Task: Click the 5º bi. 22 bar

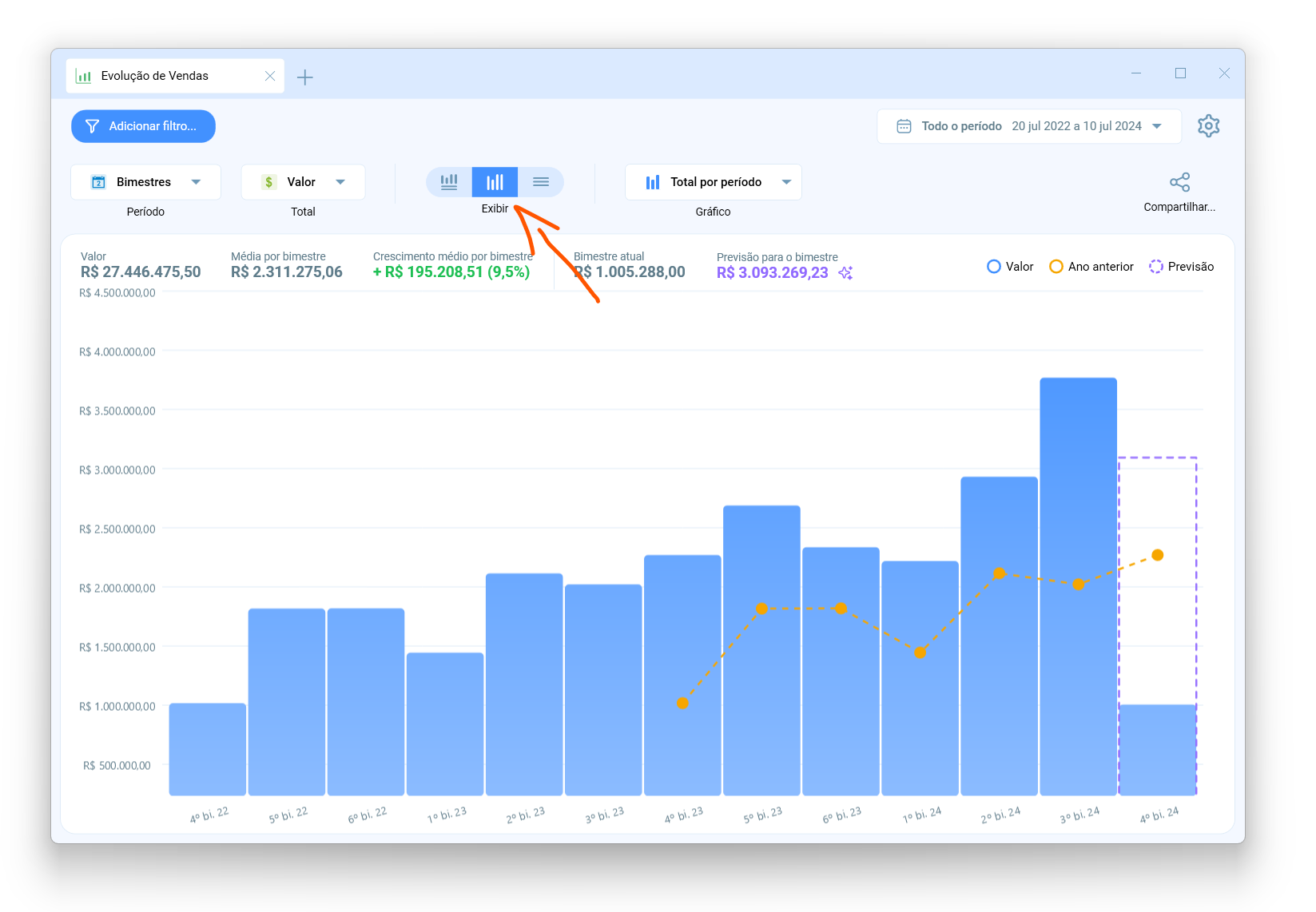Action: (287, 702)
